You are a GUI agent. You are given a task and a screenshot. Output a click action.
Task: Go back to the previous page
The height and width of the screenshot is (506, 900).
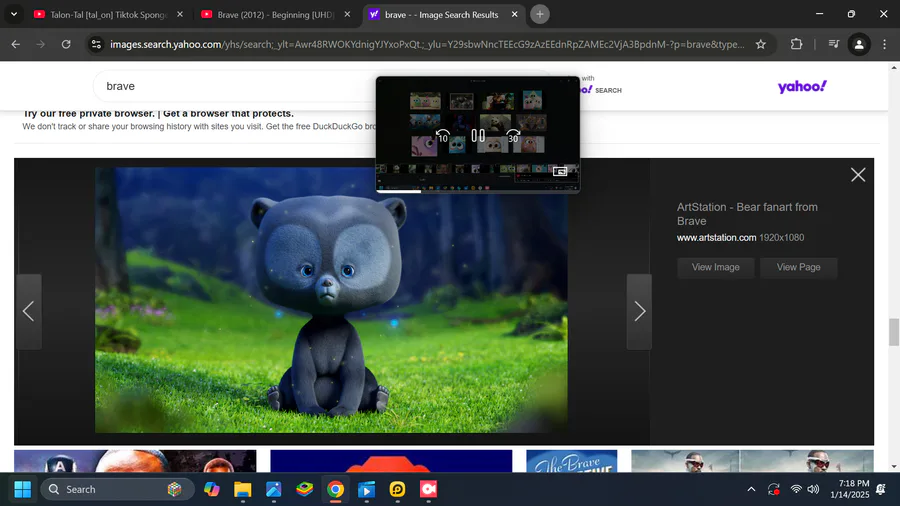tap(15, 44)
